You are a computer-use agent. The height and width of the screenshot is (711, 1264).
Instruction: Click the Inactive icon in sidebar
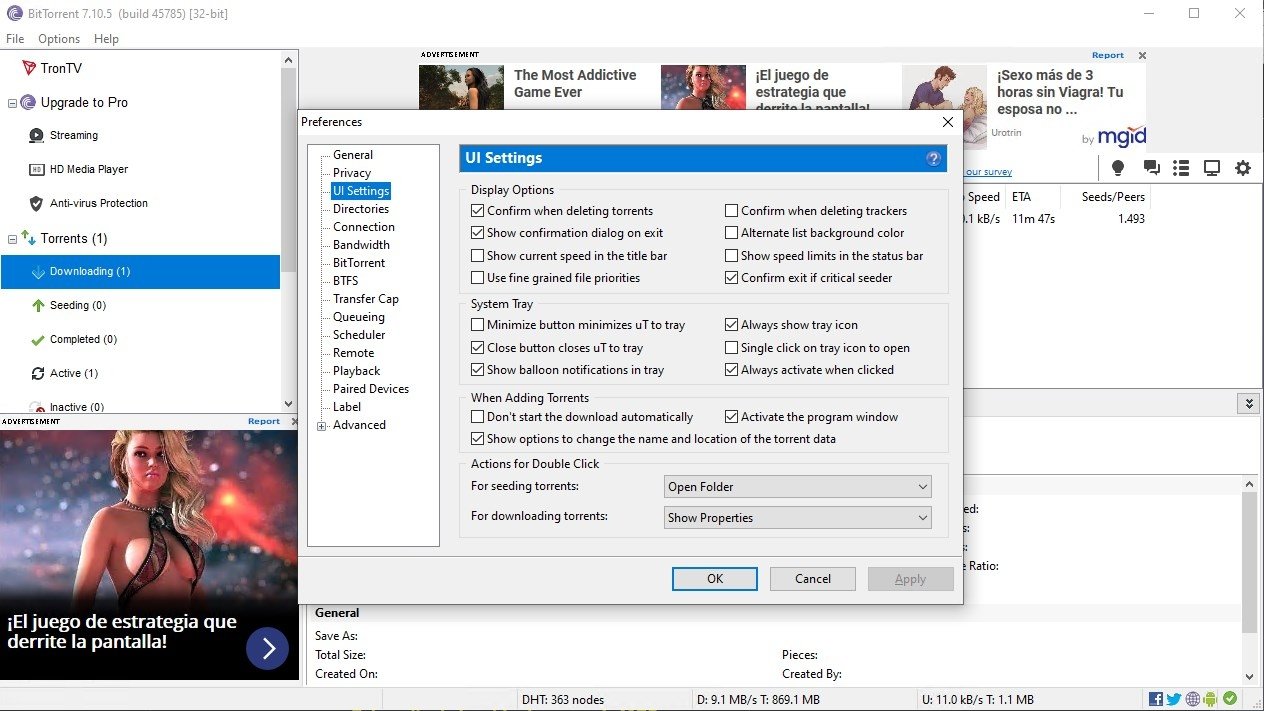tap(38, 406)
